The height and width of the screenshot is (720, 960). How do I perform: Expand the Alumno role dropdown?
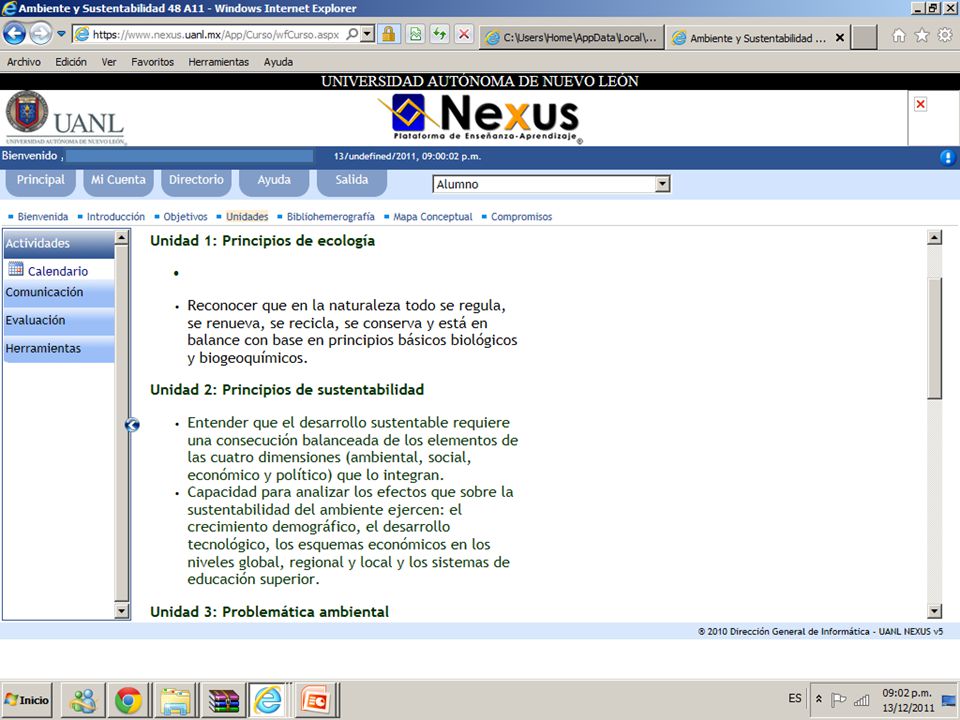tap(662, 184)
